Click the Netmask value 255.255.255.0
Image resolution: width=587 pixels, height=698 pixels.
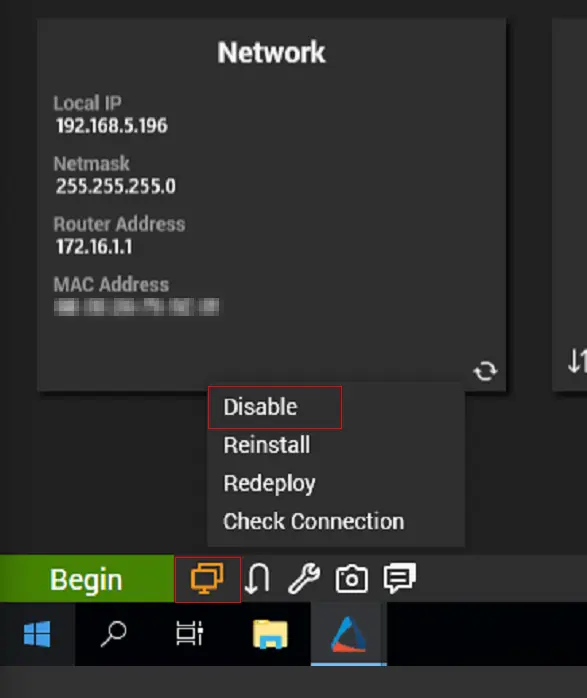click(x=116, y=186)
